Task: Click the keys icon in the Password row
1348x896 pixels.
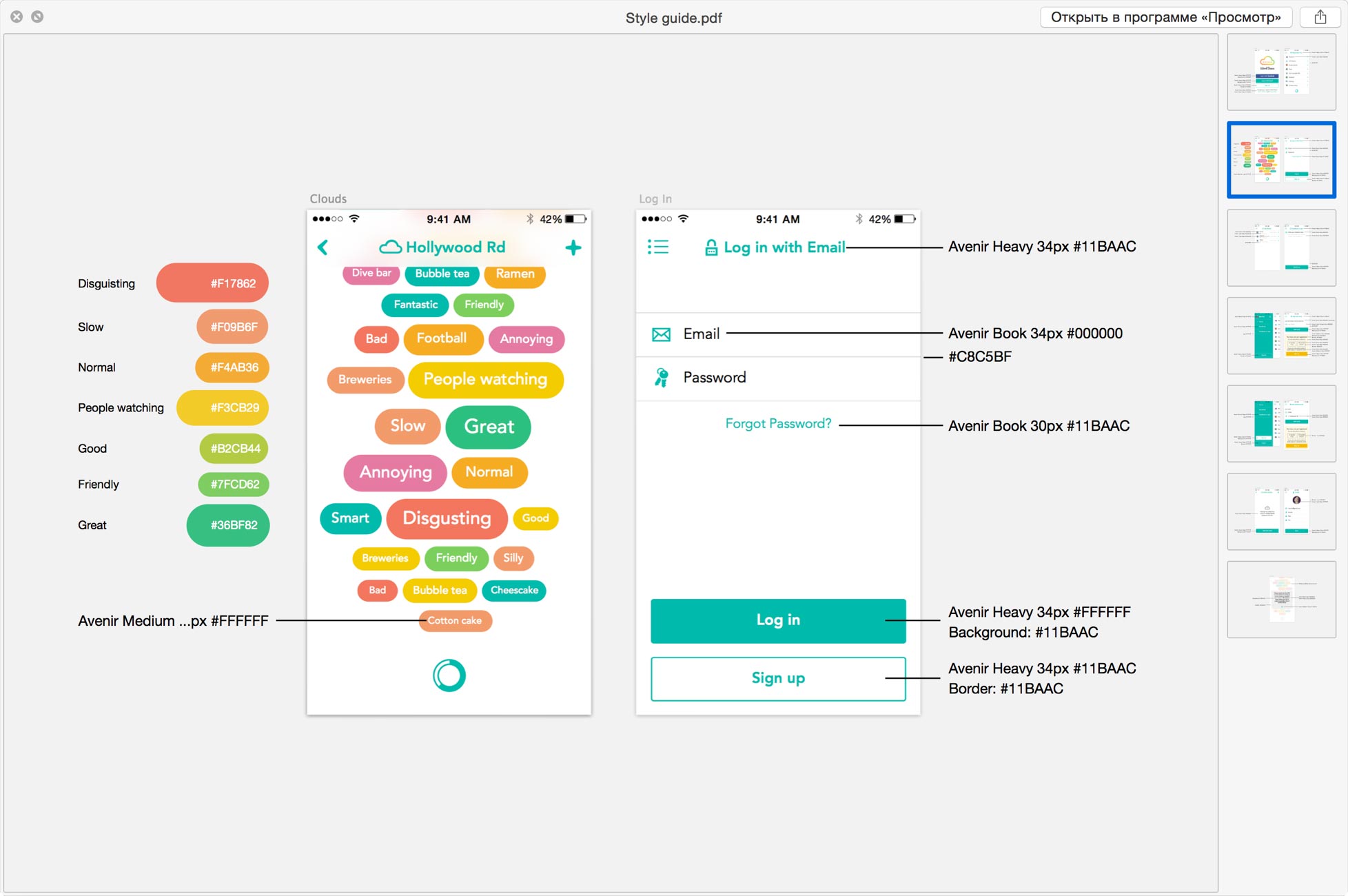Action: tap(661, 378)
